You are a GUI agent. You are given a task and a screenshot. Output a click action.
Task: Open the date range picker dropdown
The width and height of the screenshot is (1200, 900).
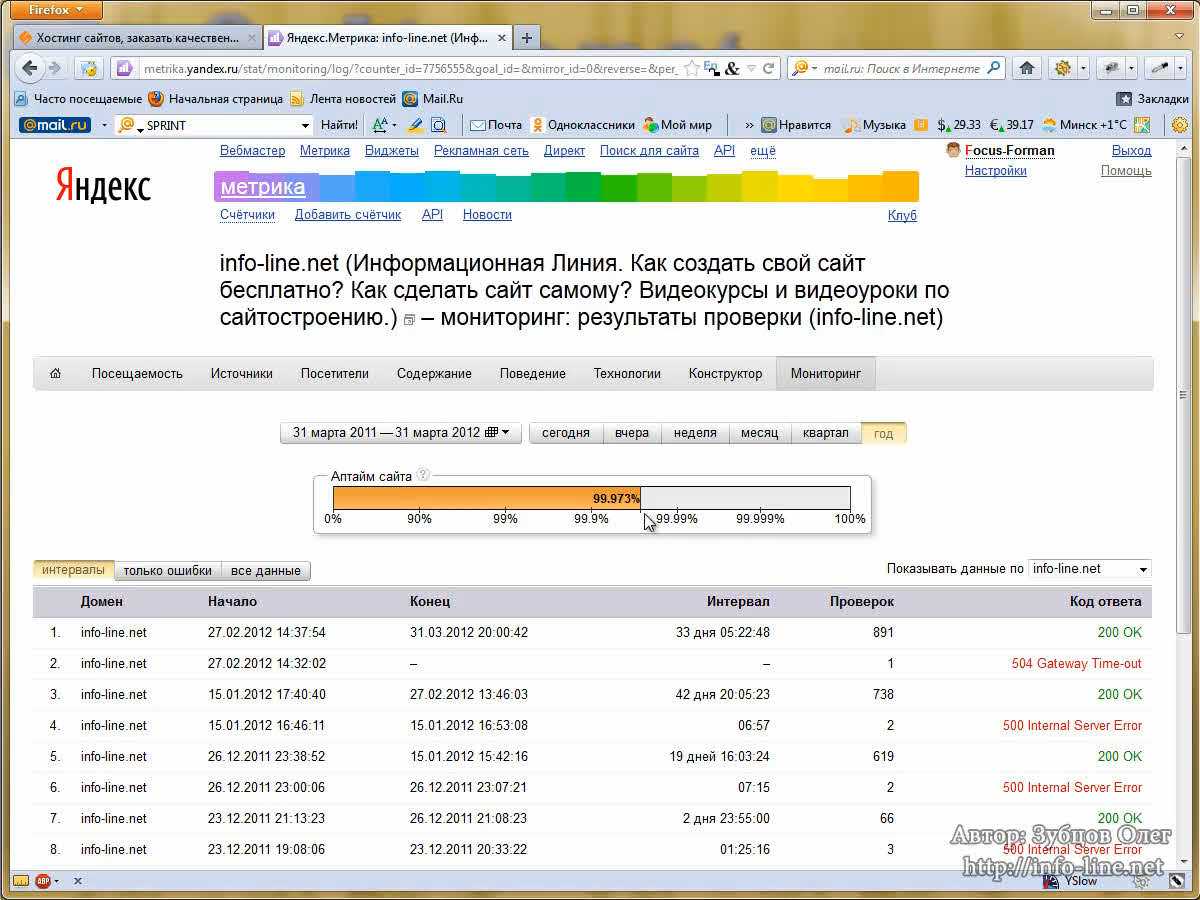[400, 433]
